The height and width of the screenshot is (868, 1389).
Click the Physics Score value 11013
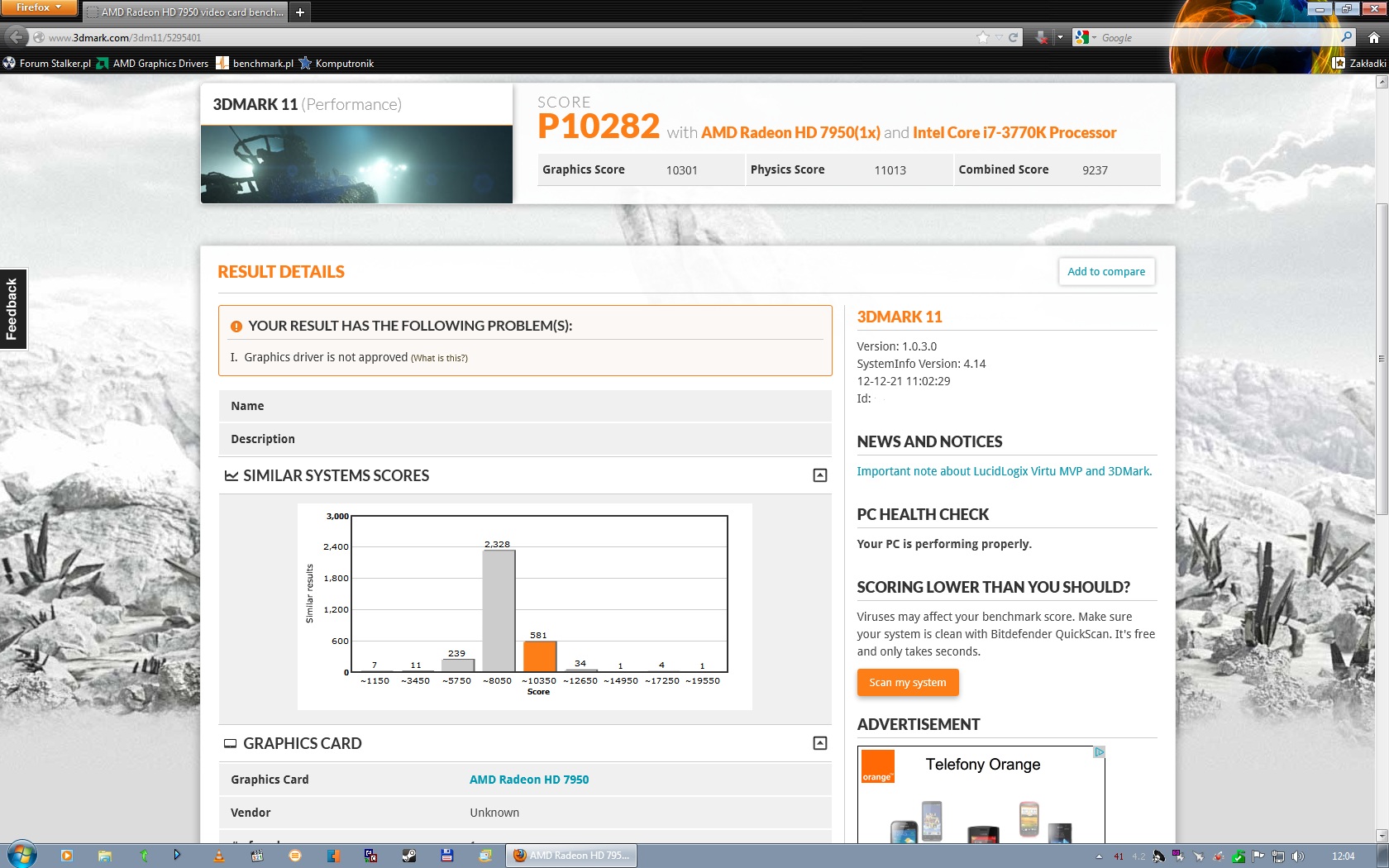[890, 170]
